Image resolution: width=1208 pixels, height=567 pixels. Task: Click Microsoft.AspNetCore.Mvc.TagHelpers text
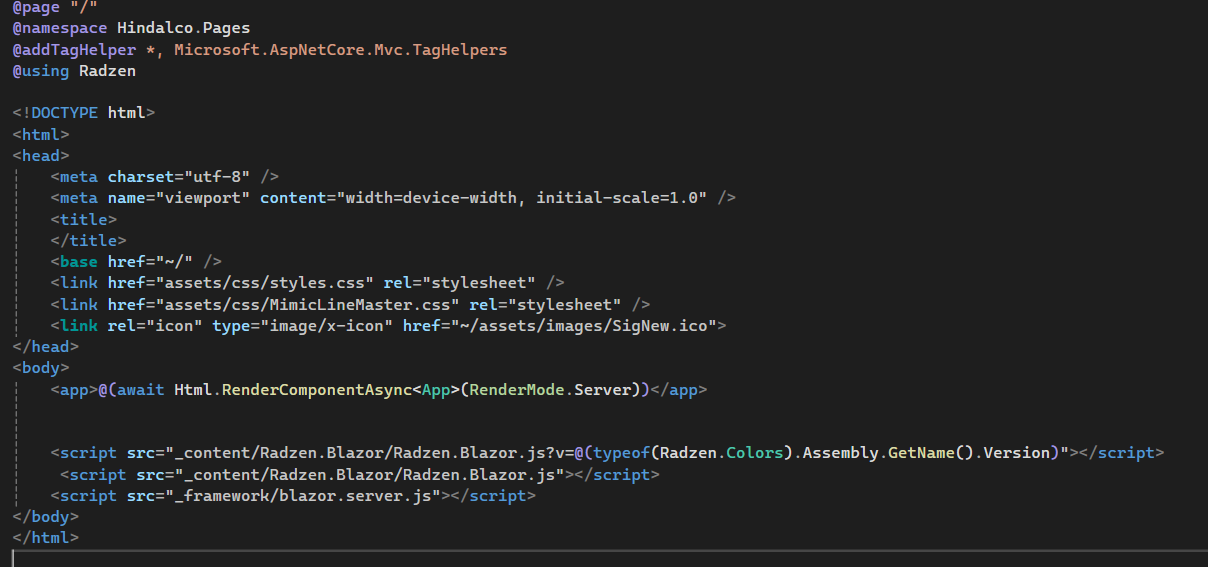click(x=340, y=49)
